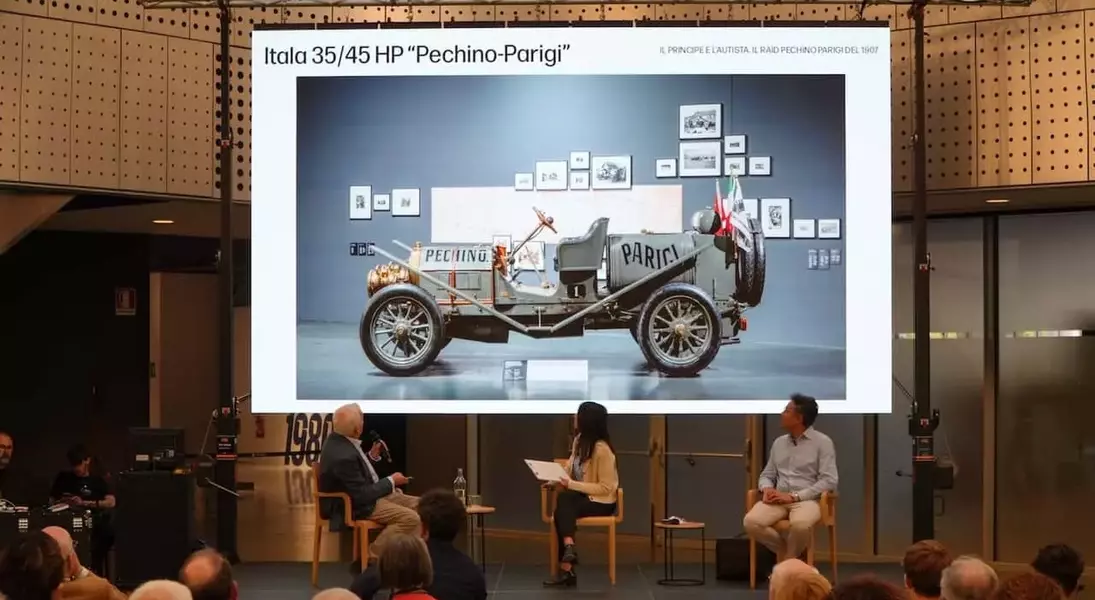This screenshot has width=1095, height=600.
Task: Click the microphone held by the seated man
Action: pyautogui.click(x=379, y=443)
